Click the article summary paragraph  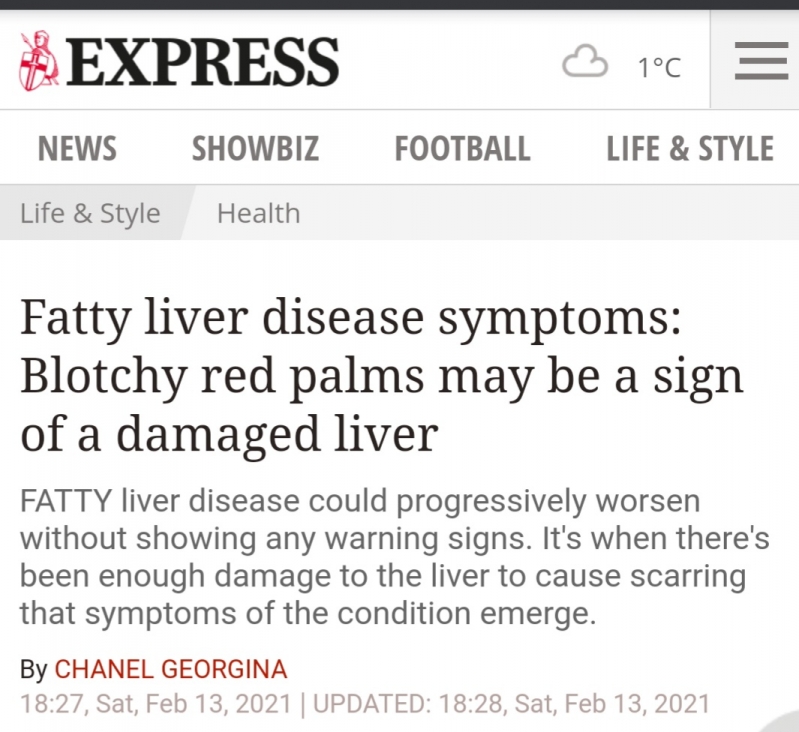[394, 557]
